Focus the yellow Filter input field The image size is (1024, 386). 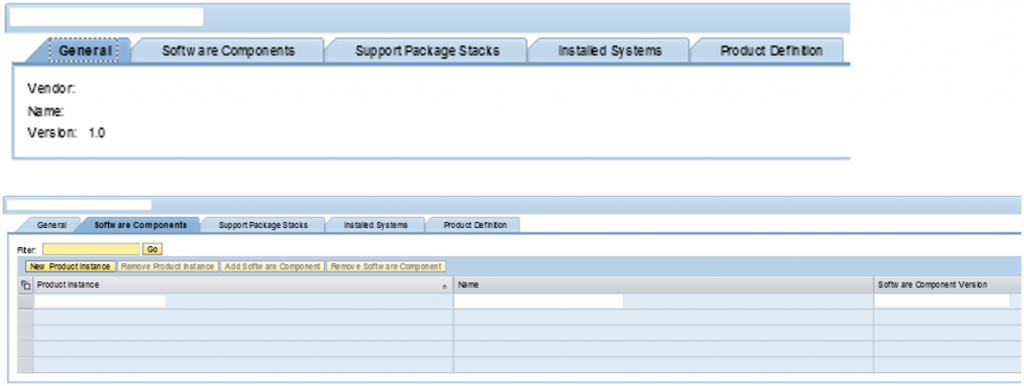[91, 249]
